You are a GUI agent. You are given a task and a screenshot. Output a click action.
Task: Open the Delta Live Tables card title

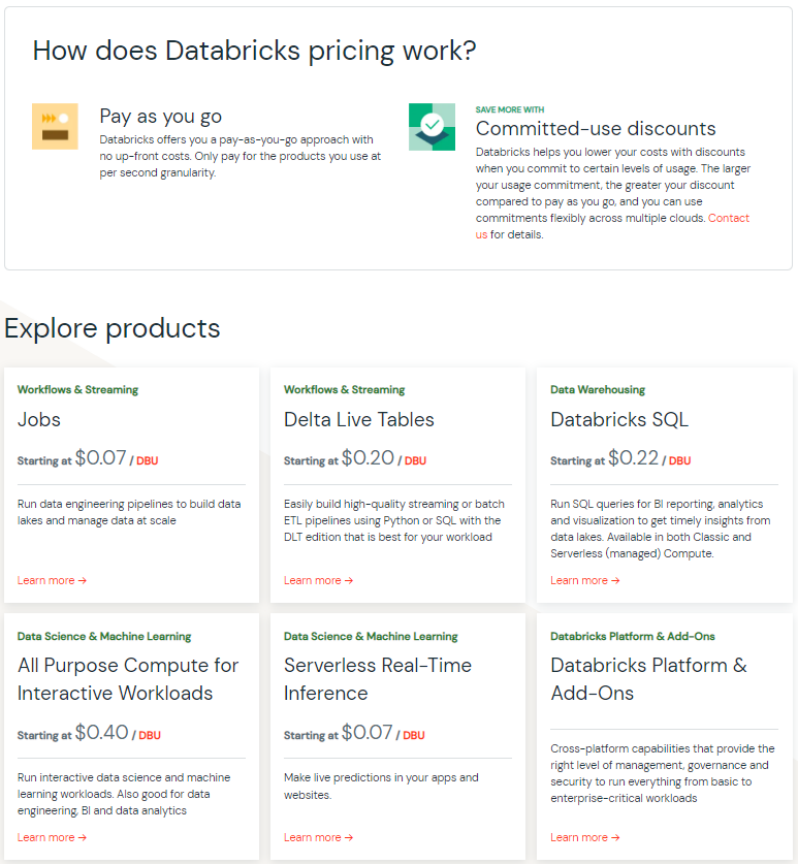pyautogui.click(x=359, y=419)
